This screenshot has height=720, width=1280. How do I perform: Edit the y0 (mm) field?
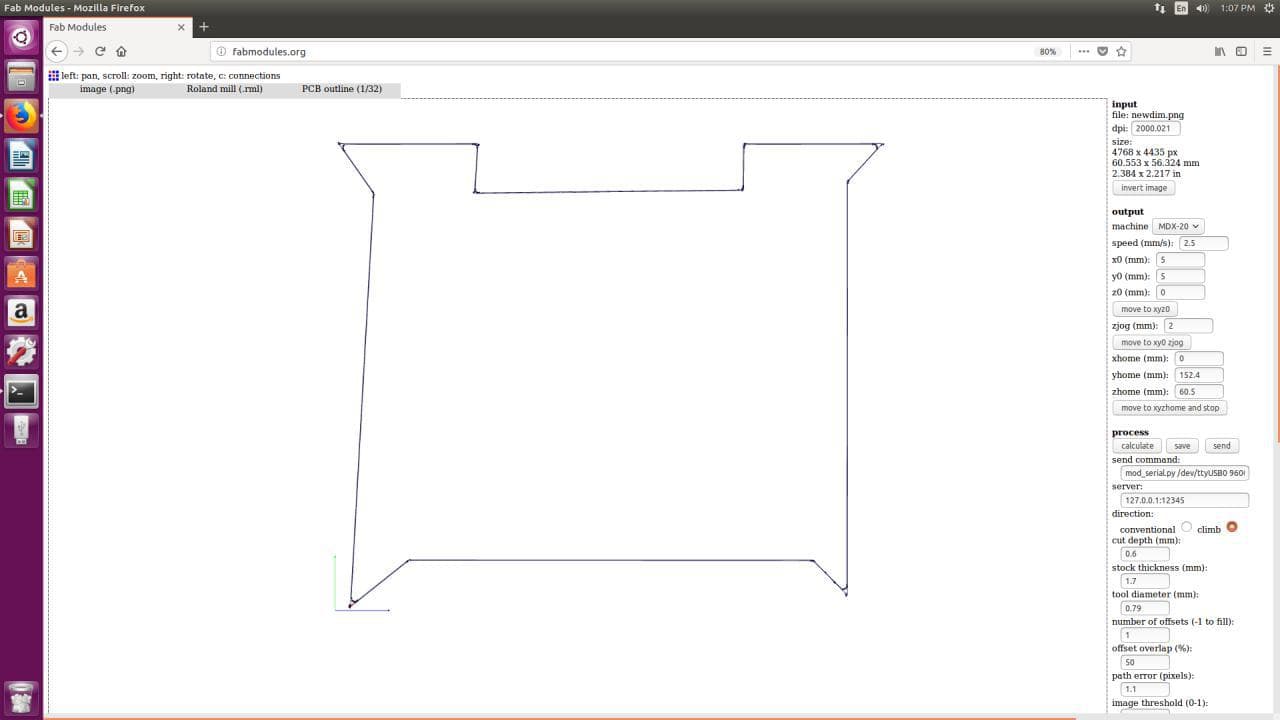(x=1180, y=276)
